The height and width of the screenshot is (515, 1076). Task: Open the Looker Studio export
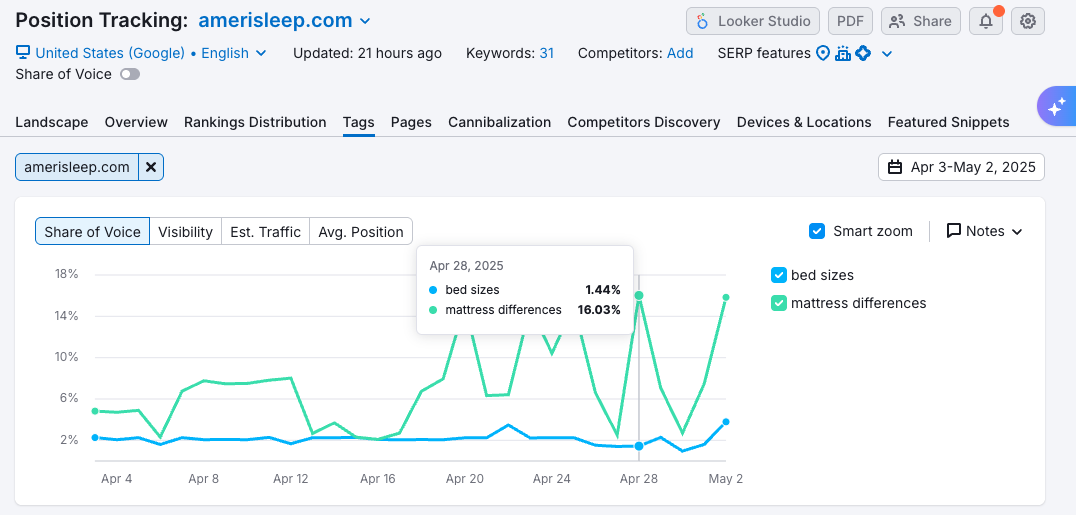(753, 21)
